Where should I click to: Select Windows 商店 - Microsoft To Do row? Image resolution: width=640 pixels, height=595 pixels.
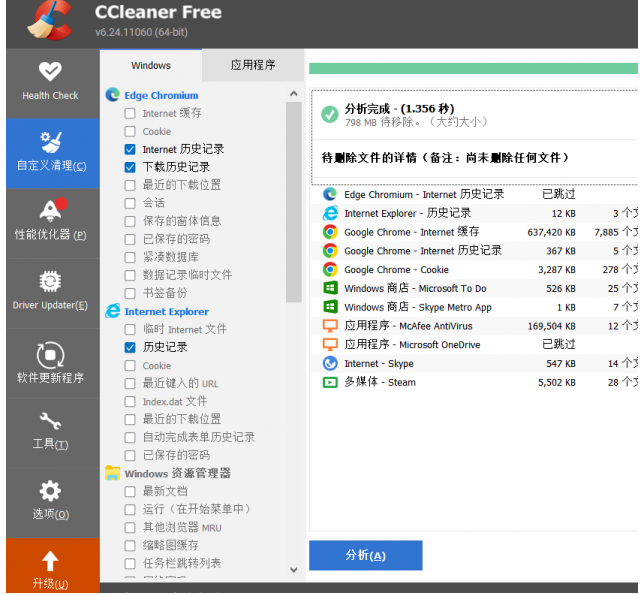point(475,288)
